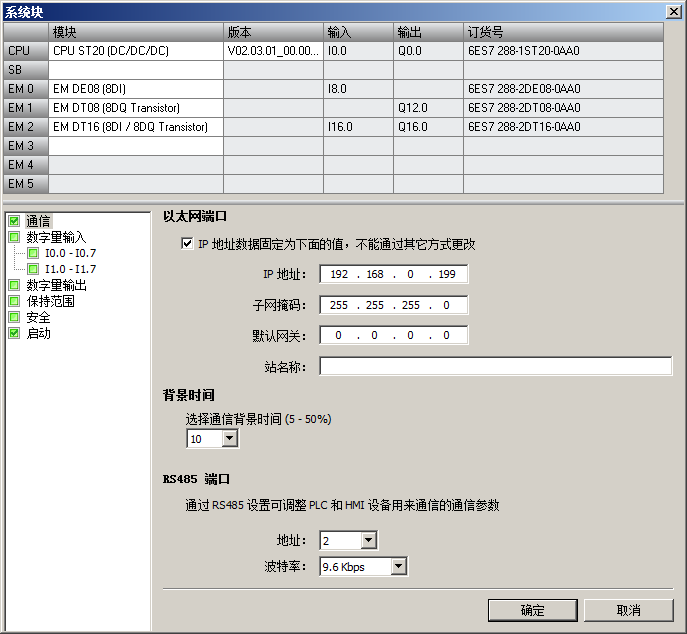The height and width of the screenshot is (634, 687).
Task: Click the 输入 column header
Action: [x=358, y=32]
